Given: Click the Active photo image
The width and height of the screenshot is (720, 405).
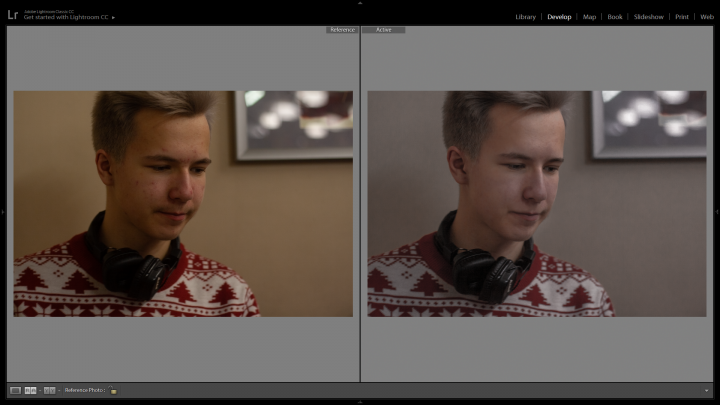Looking at the screenshot, I should [537, 203].
